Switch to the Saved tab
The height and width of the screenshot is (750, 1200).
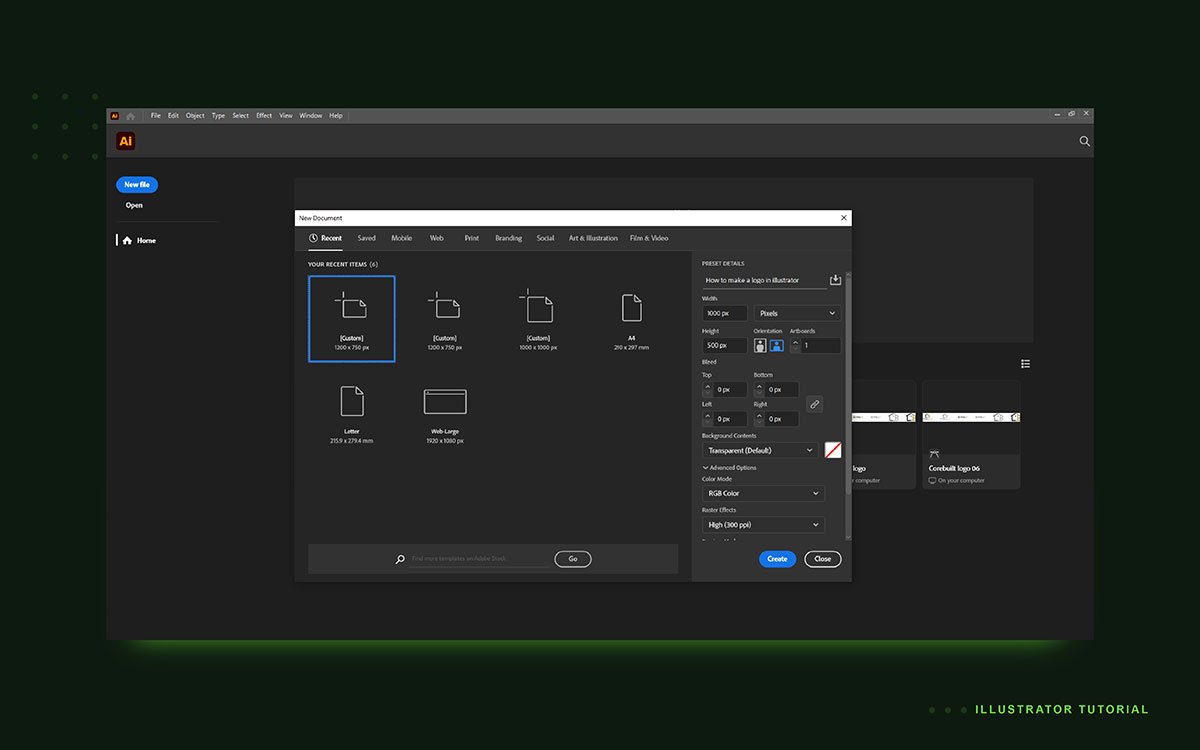coord(367,238)
